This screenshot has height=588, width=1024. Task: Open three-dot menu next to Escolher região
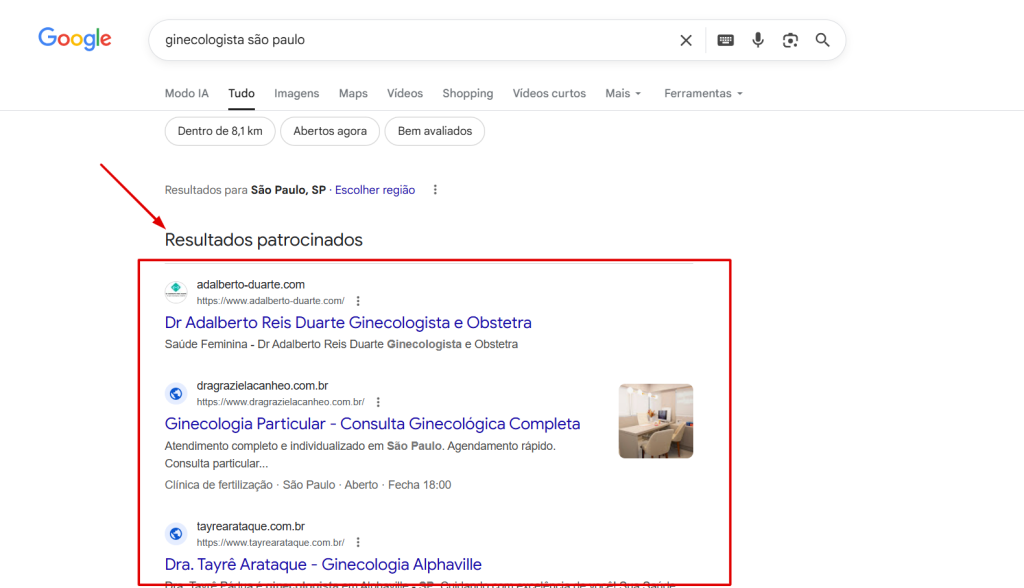[435, 190]
